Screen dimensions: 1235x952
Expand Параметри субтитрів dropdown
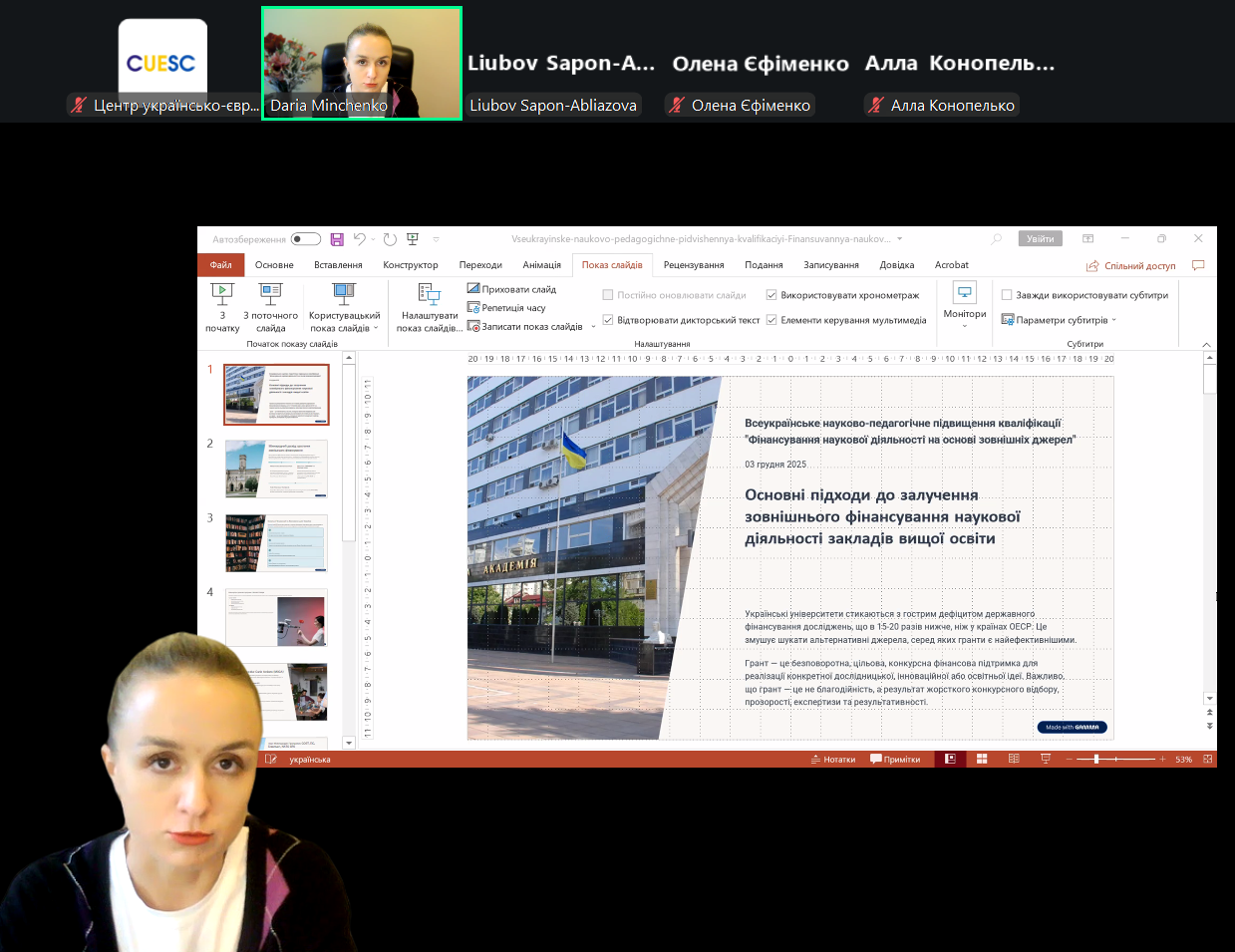tap(1113, 320)
